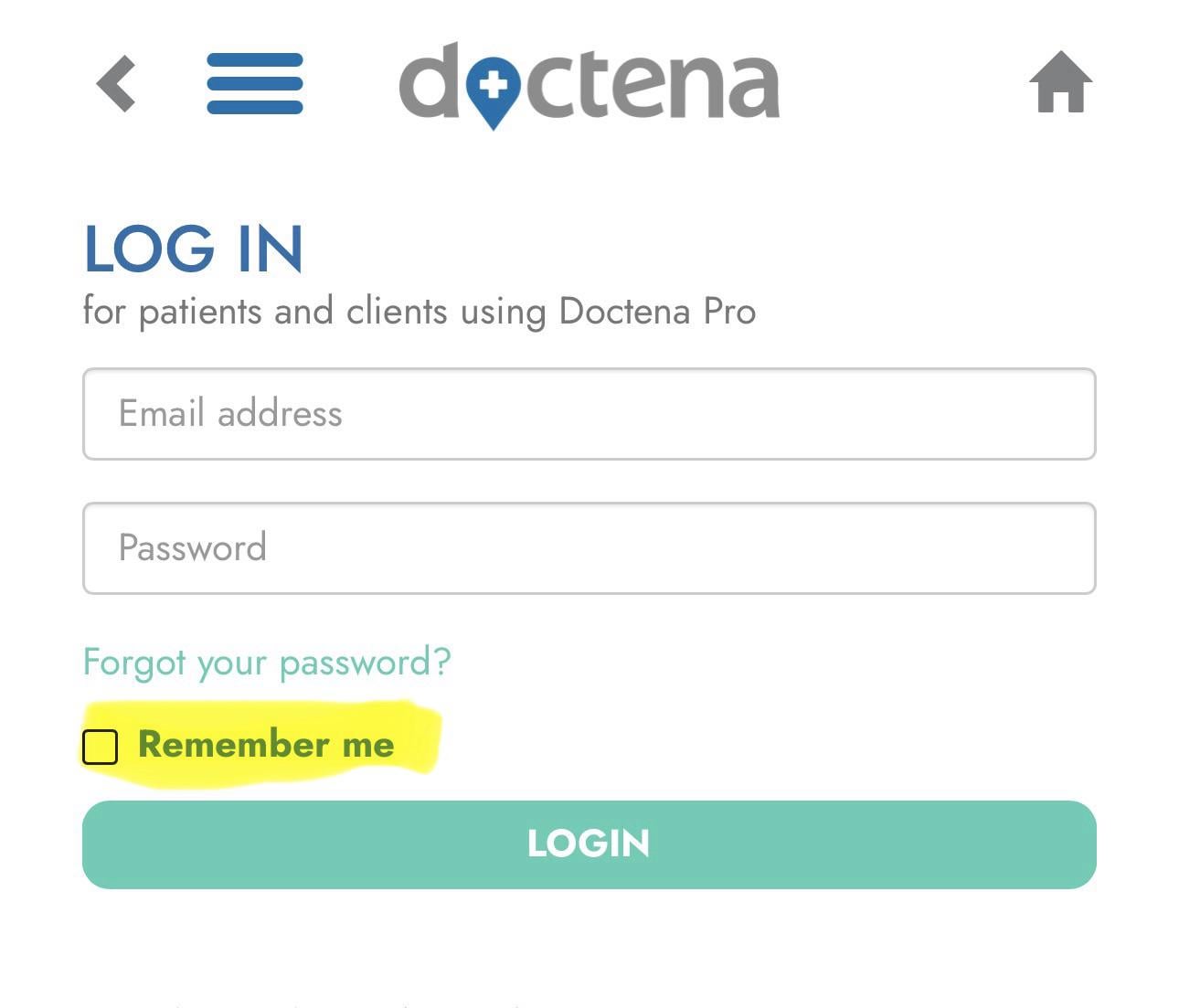Screen dimensions: 1179x1008
Task: Select the Password placeholder text
Action: [x=193, y=548]
